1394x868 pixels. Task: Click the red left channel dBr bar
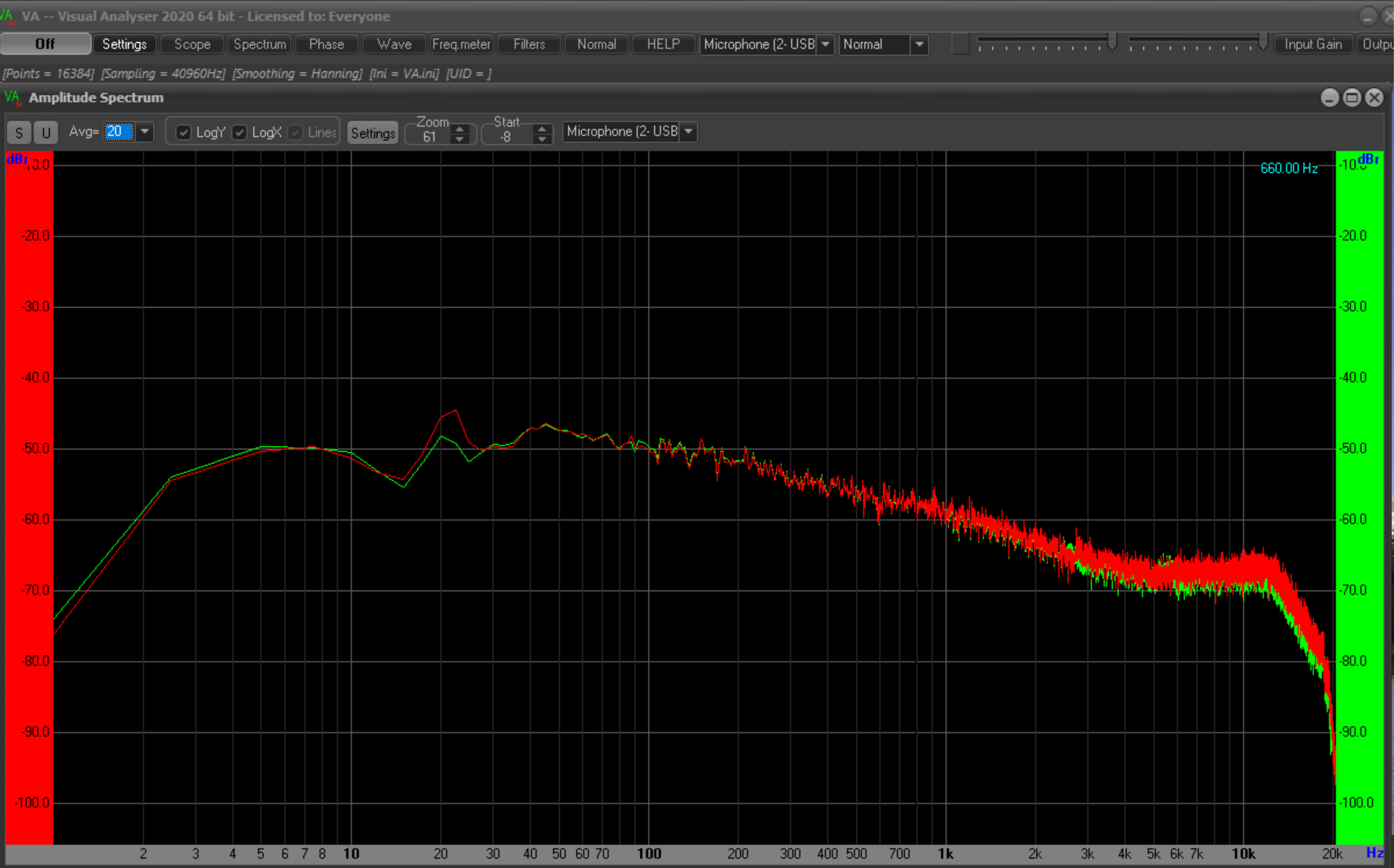tap(29, 497)
